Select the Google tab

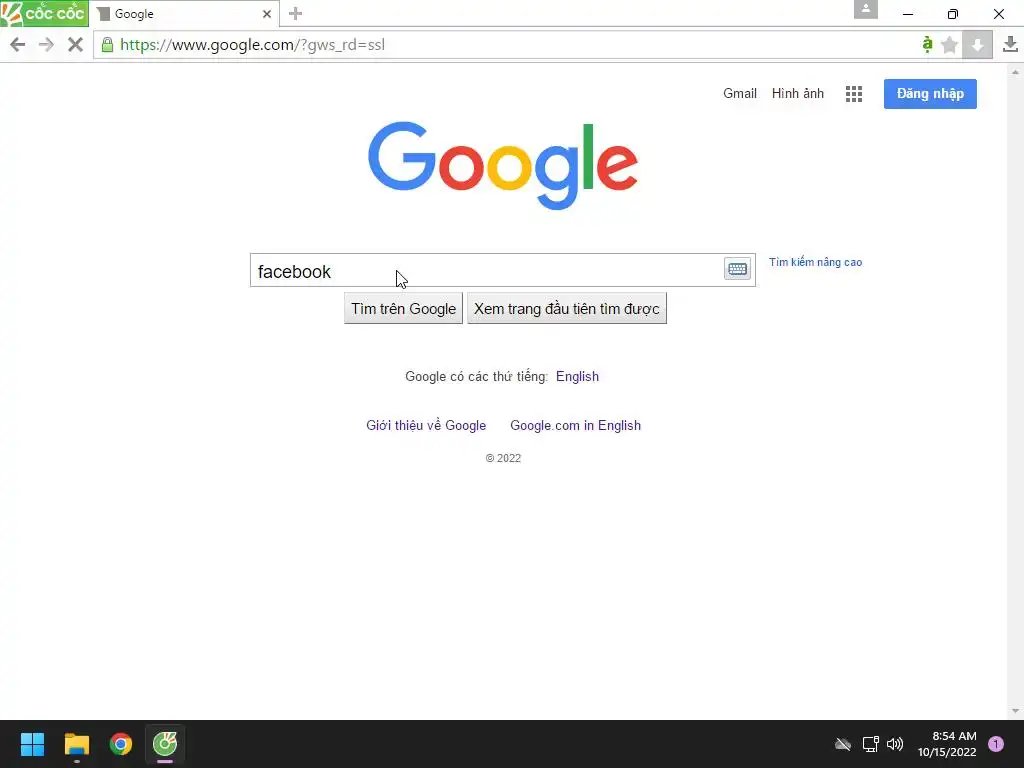[x=185, y=14]
